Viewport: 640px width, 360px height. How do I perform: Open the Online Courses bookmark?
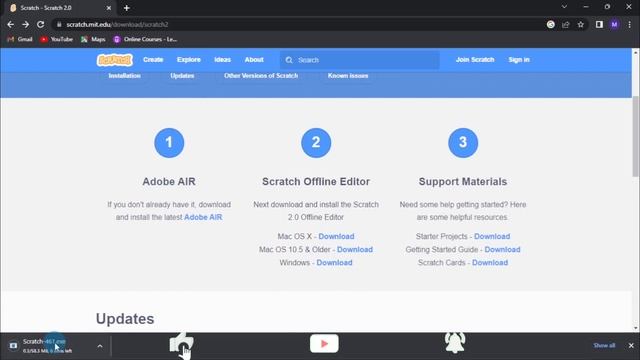145,39
